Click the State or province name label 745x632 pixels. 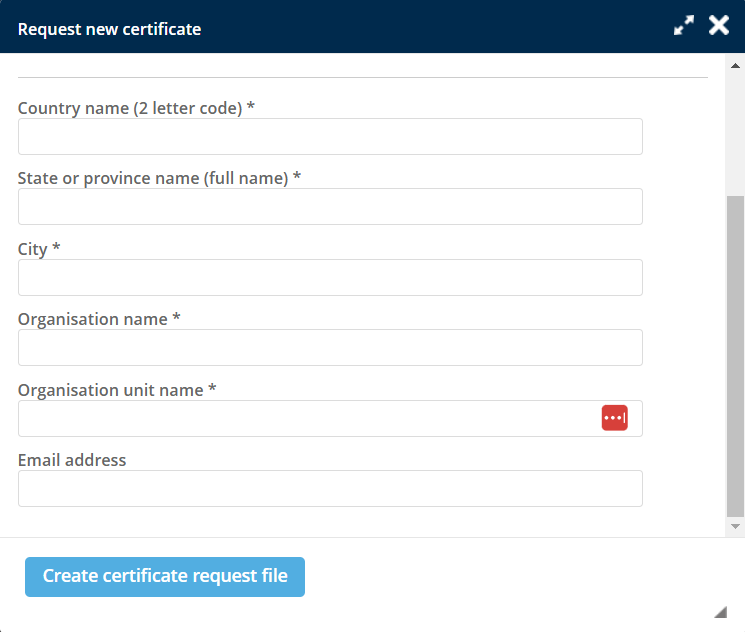pyautogui.click(x=159, y=178)
